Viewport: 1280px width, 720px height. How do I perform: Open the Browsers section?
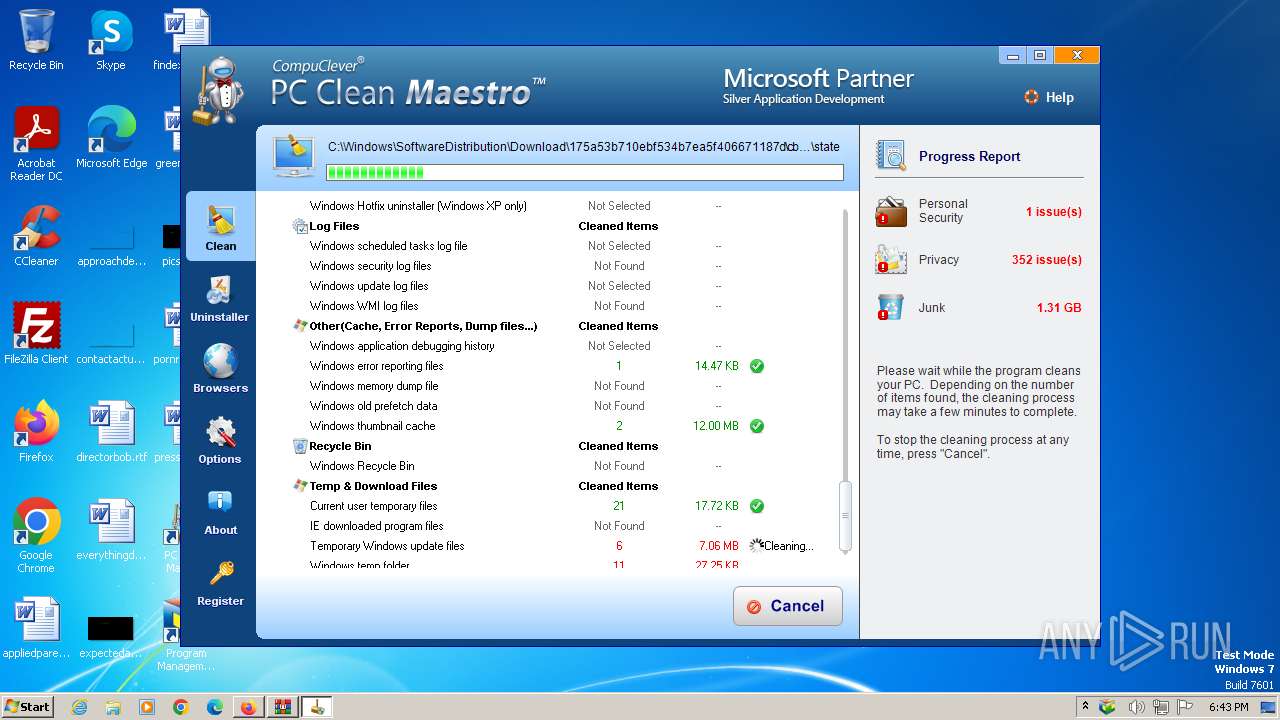(x=220, y=369)
